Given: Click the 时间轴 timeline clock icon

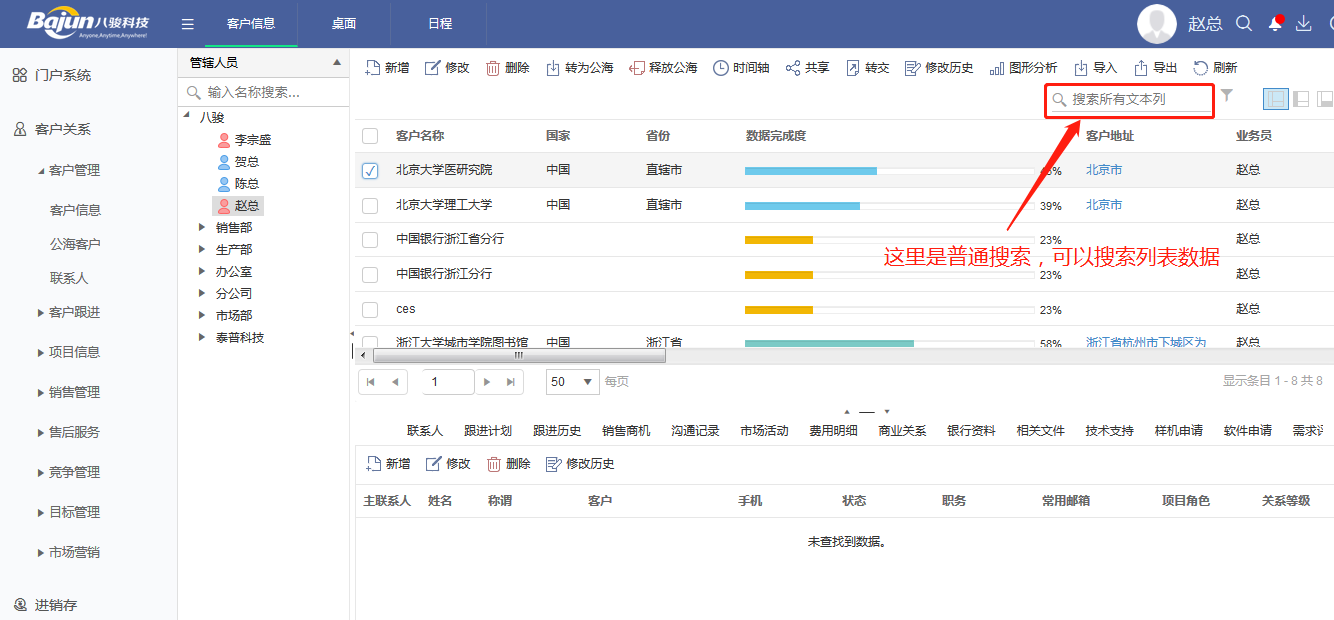Looking at the screenshot, I should (x=720, y=68).
